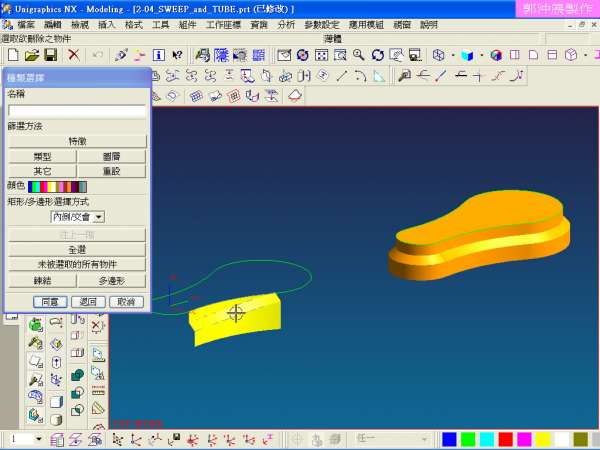The width and height of the screenshot is (600, 450).
Task: Click the 多邊形 polygon button
Action: pos(111,281)
